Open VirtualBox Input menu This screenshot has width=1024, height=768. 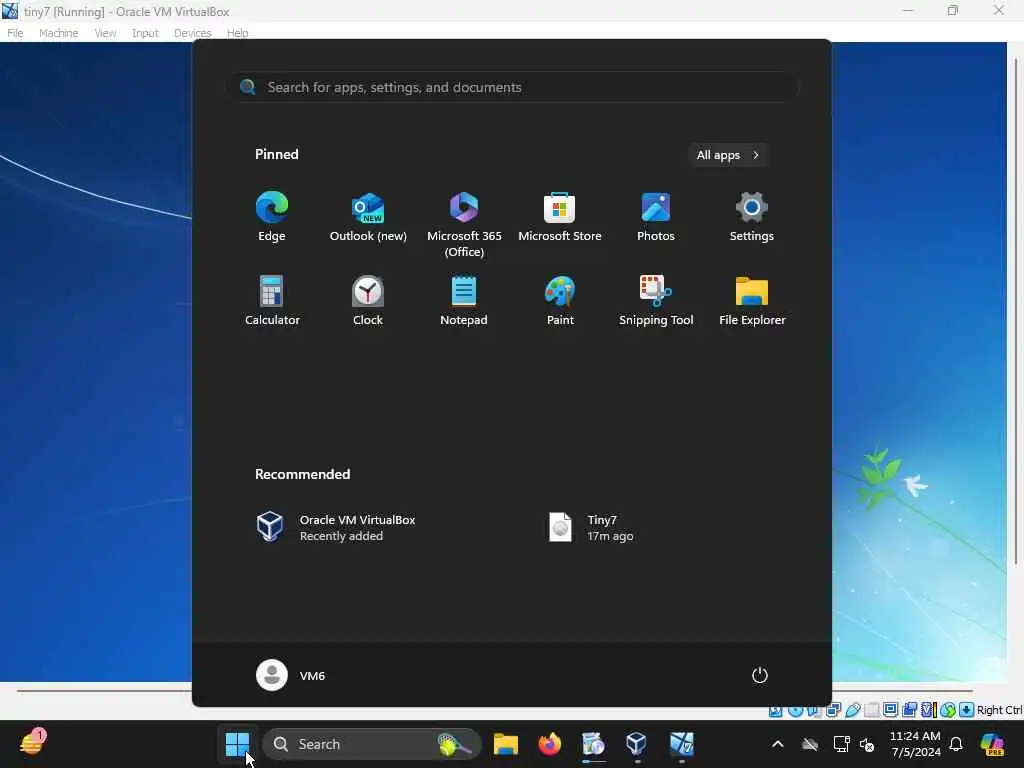point(145,33)
